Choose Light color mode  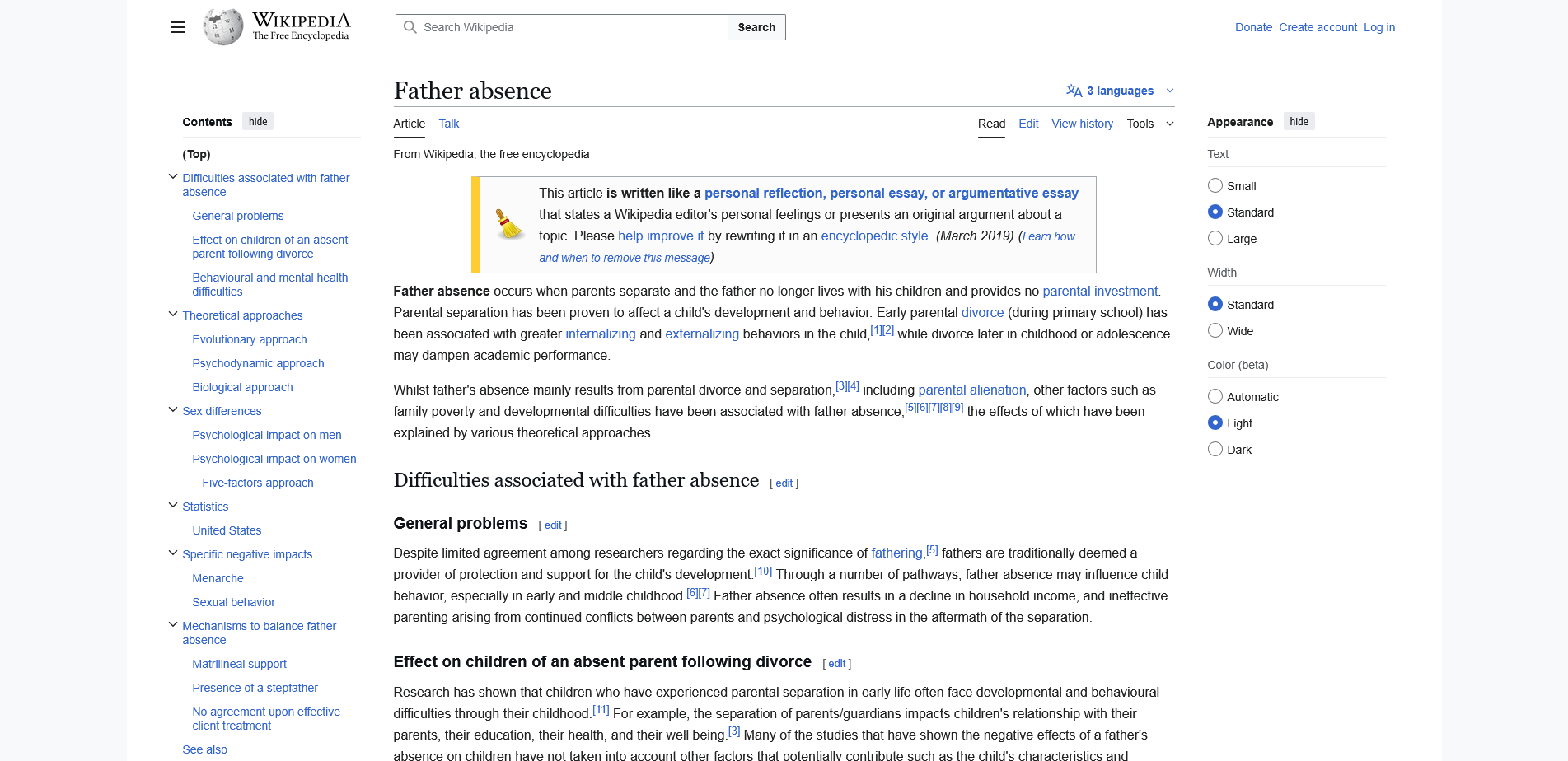coord(1215,423)
